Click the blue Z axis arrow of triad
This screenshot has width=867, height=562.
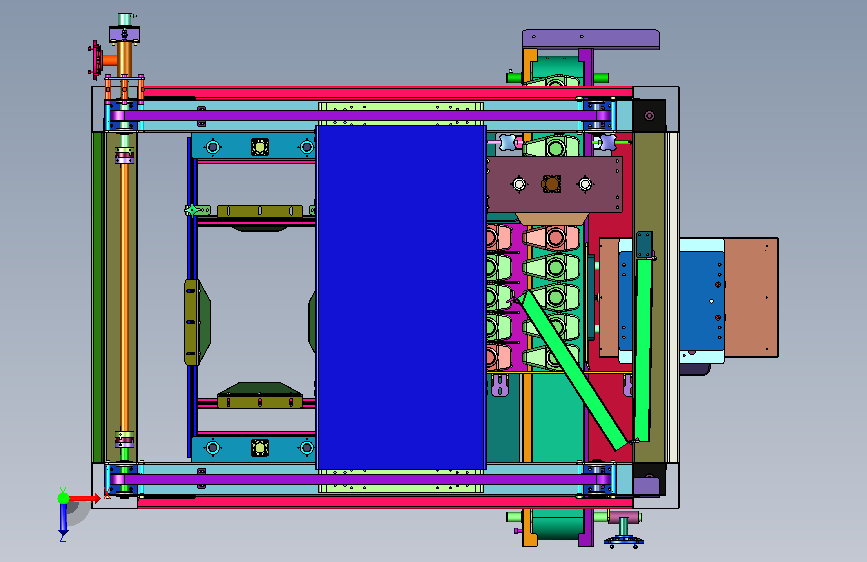pos(63,520)
